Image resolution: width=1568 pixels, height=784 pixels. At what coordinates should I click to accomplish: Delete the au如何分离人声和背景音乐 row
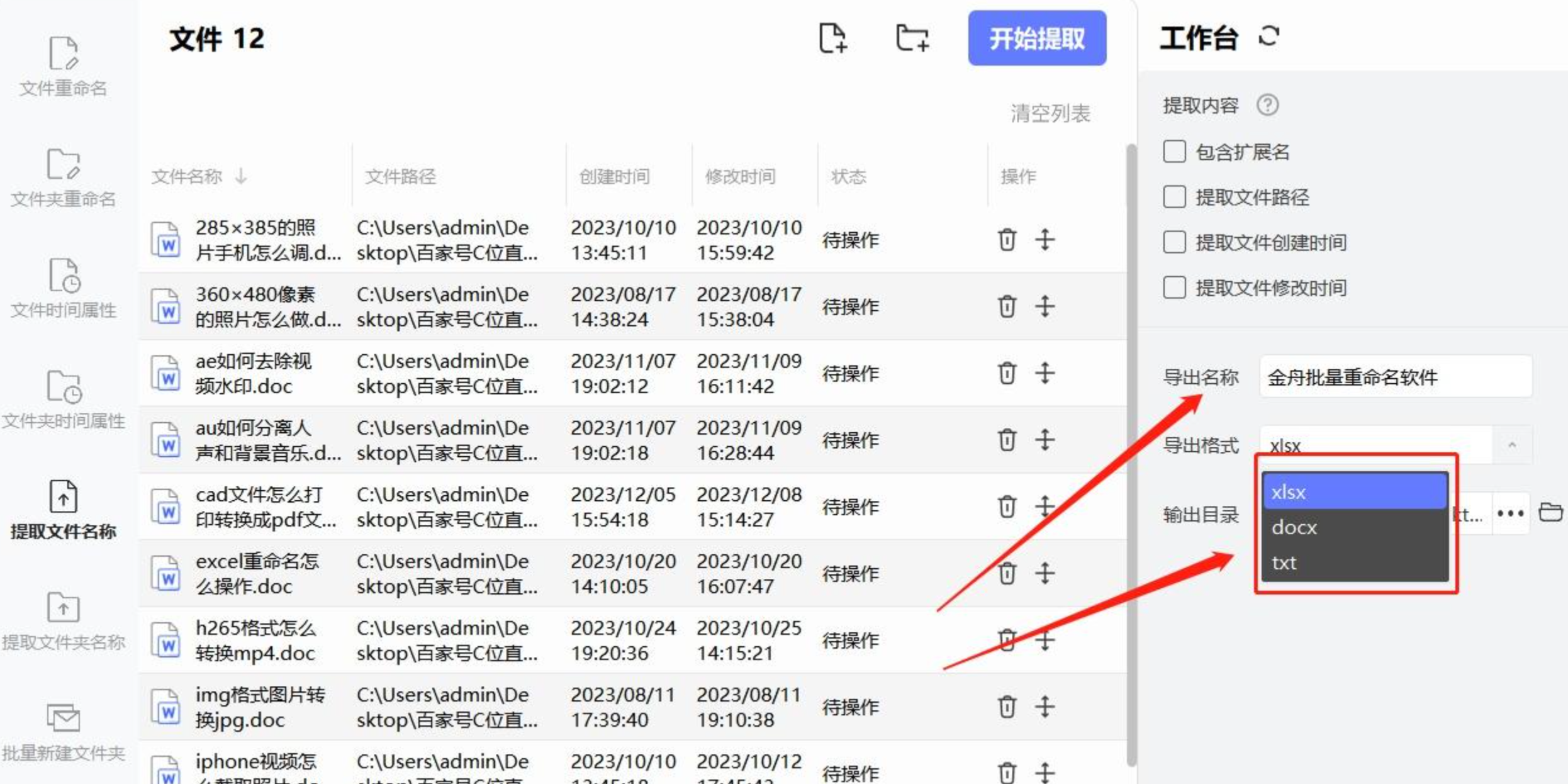pyautogui.click(x=1007, y=440)
